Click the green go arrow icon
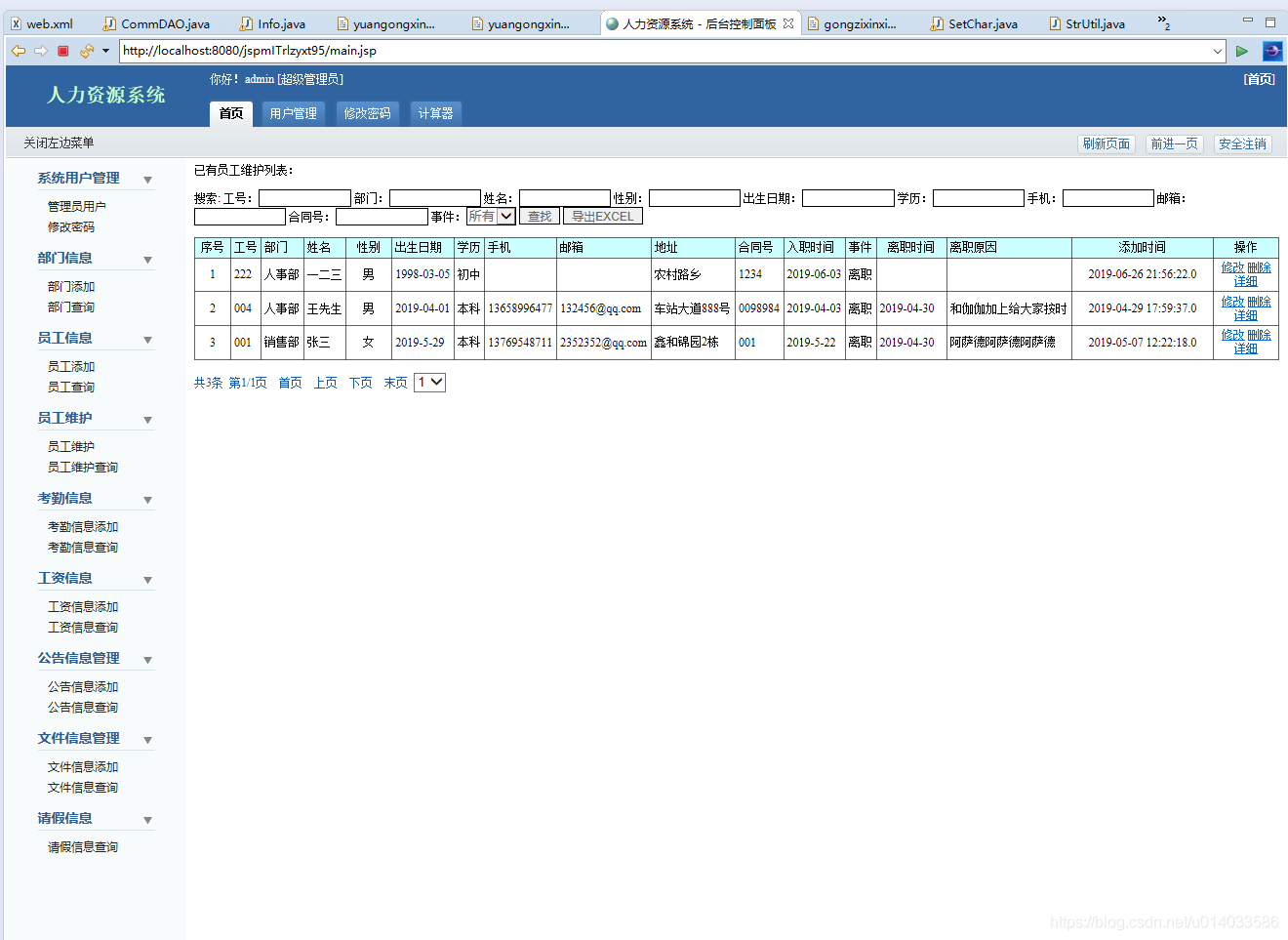This screenshot has height=940, width=1288. click(x=1242, y=51)
